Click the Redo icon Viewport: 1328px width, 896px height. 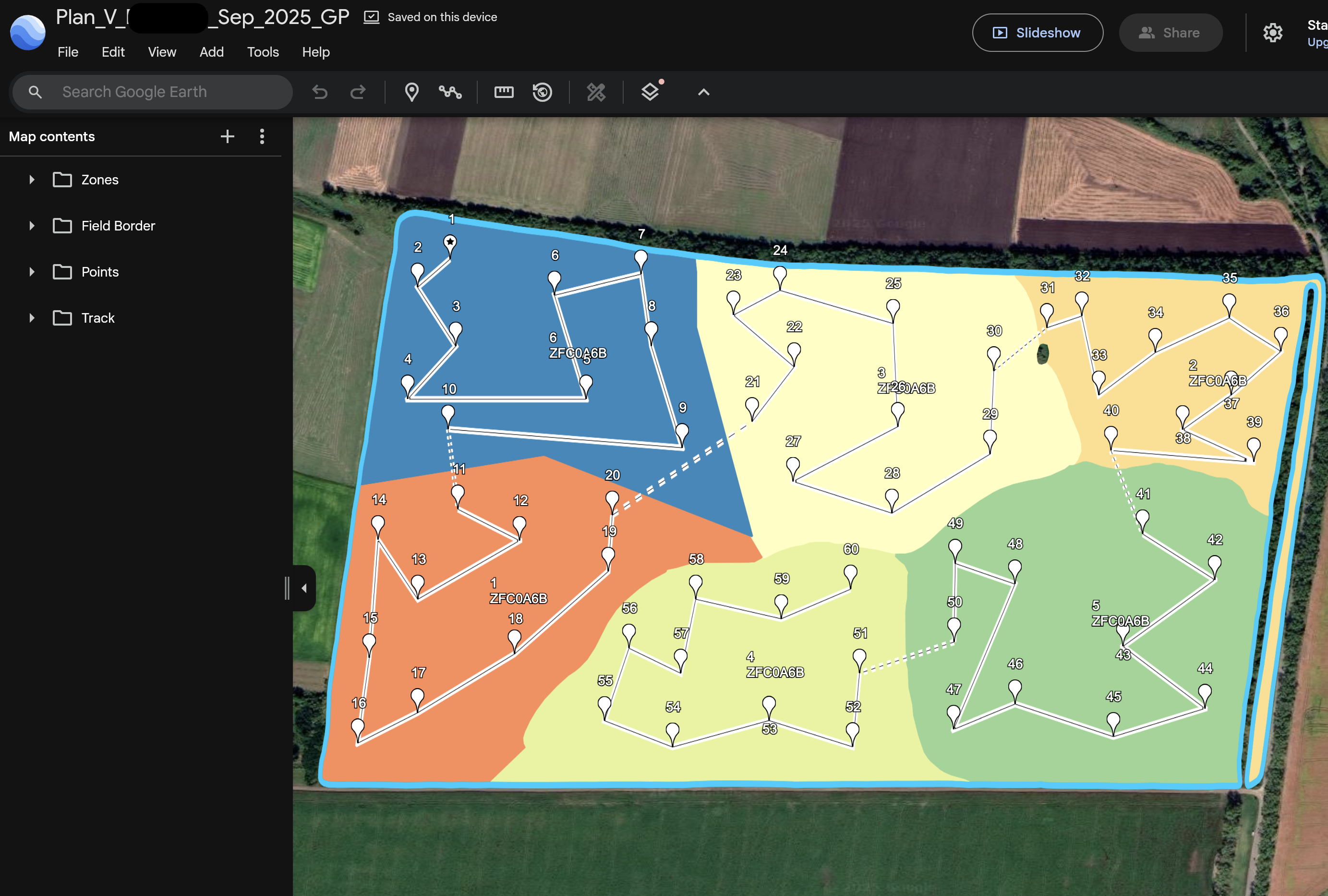[358, 91]
